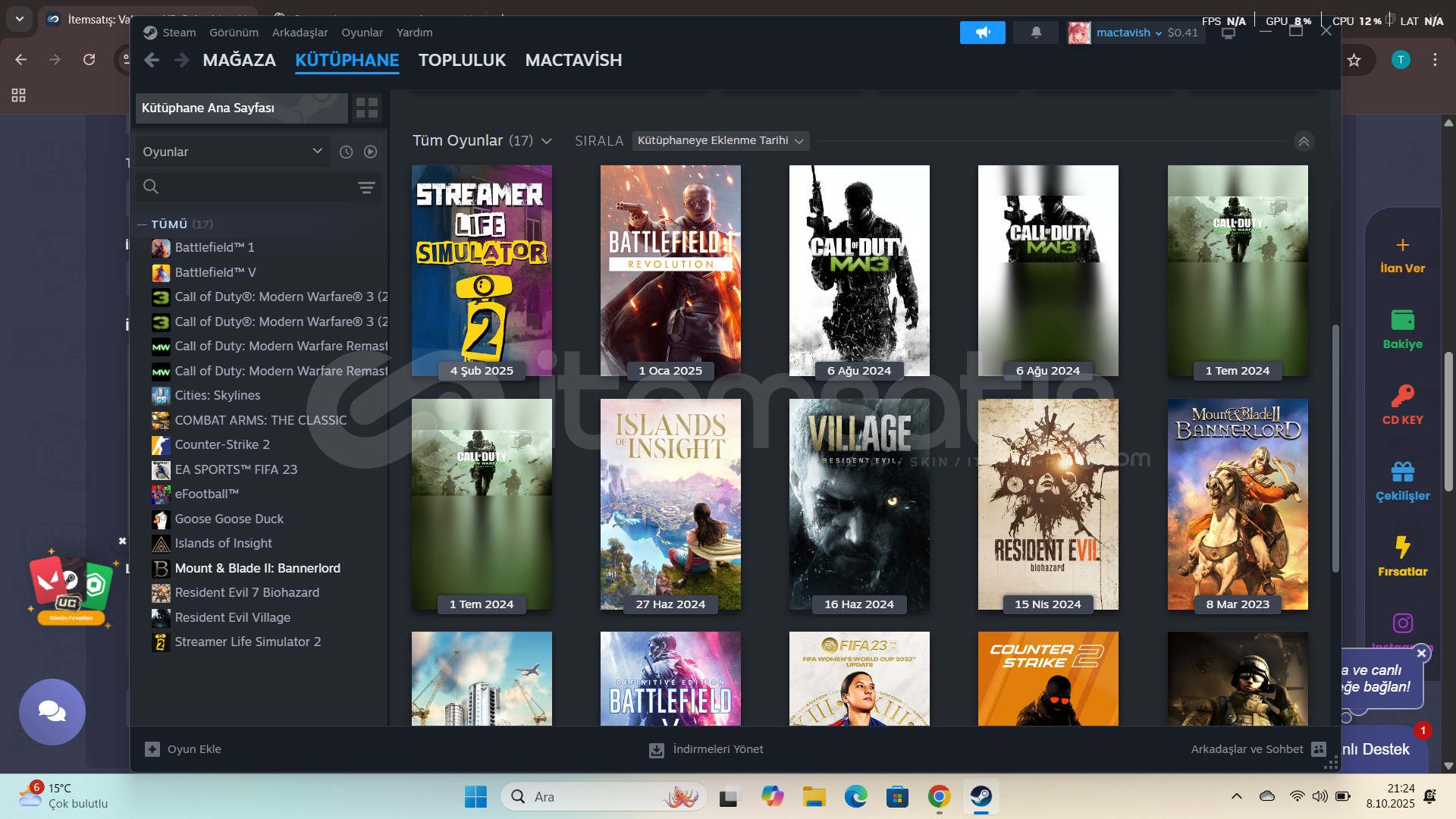Open advanced filter options icon

pos(366,187)
